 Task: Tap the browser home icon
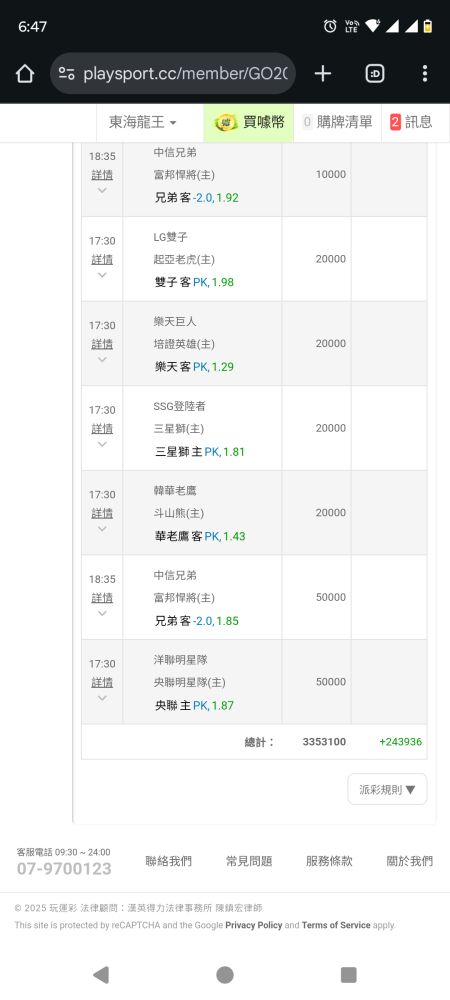point(24,74)
